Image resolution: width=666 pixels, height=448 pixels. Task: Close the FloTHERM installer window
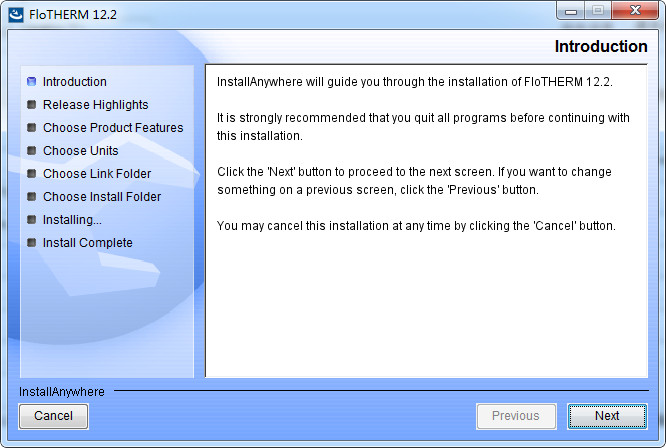[x=633, y=10]
